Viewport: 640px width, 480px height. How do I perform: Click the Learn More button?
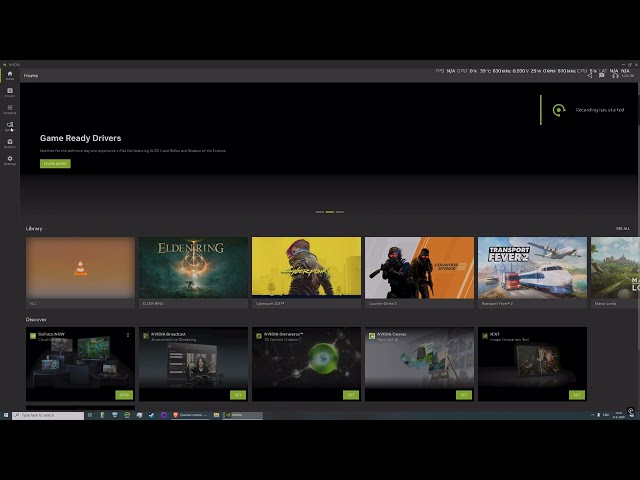click(55, 164)
